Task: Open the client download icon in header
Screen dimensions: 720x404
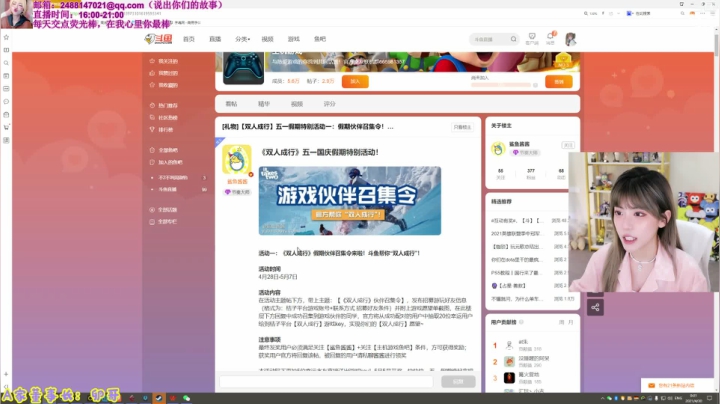Action: tap(532, 39)
